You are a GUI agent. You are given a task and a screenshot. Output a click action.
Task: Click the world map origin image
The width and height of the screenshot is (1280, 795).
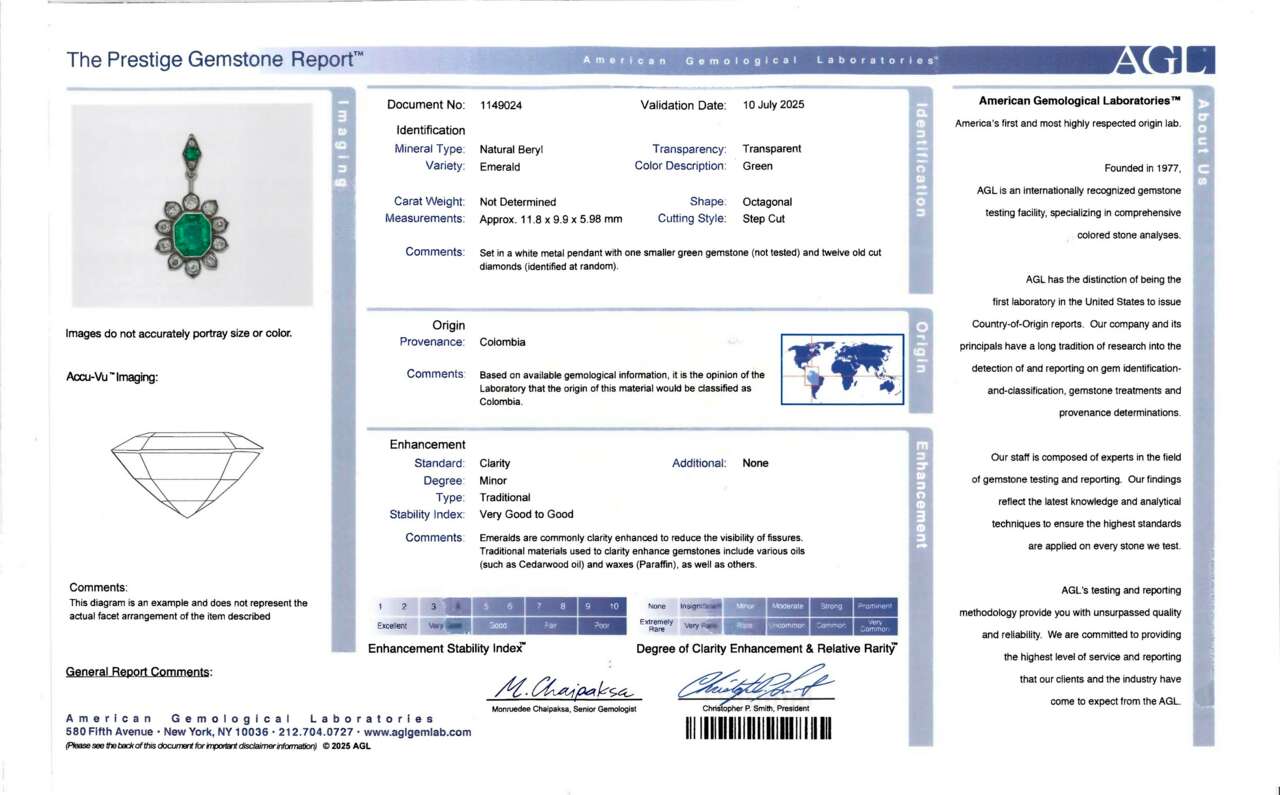tap(841, 368)
